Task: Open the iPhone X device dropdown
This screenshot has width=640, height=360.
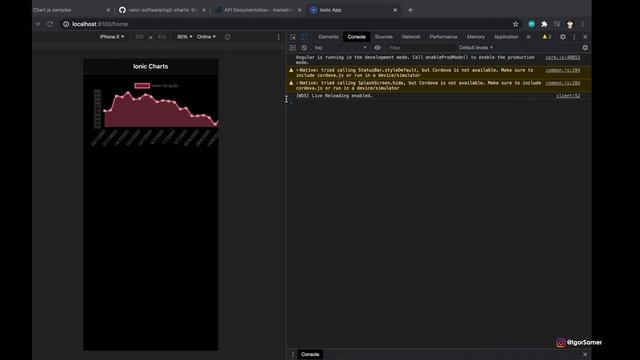Action: [112, 37]
